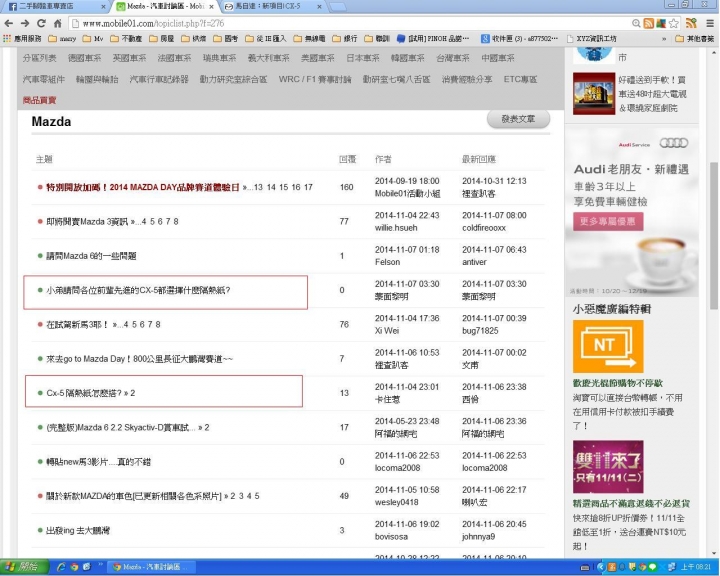The width and height of the screenshot is (720, 576).
Task: Click the taskbar clock showing 上午 08:21
Action: pos(696,567)
